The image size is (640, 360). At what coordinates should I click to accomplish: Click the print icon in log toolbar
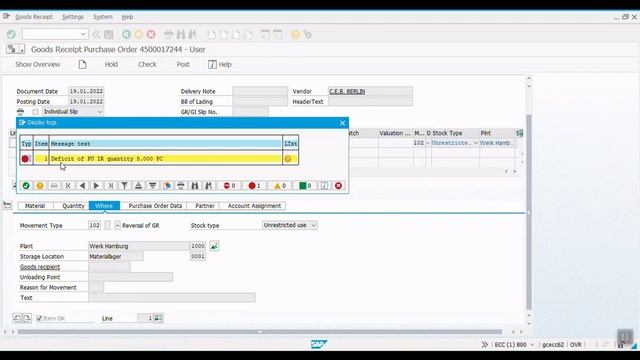click(181, 186)
